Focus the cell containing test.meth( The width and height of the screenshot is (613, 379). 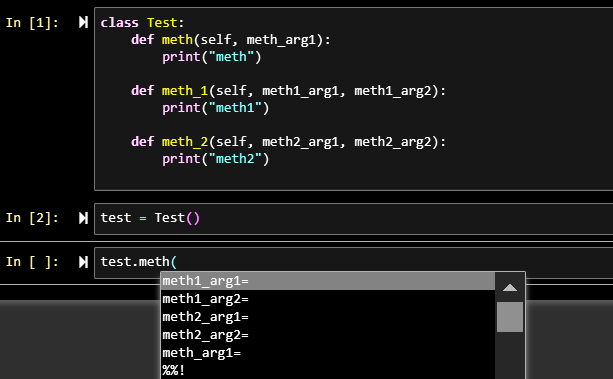point(353,262)
